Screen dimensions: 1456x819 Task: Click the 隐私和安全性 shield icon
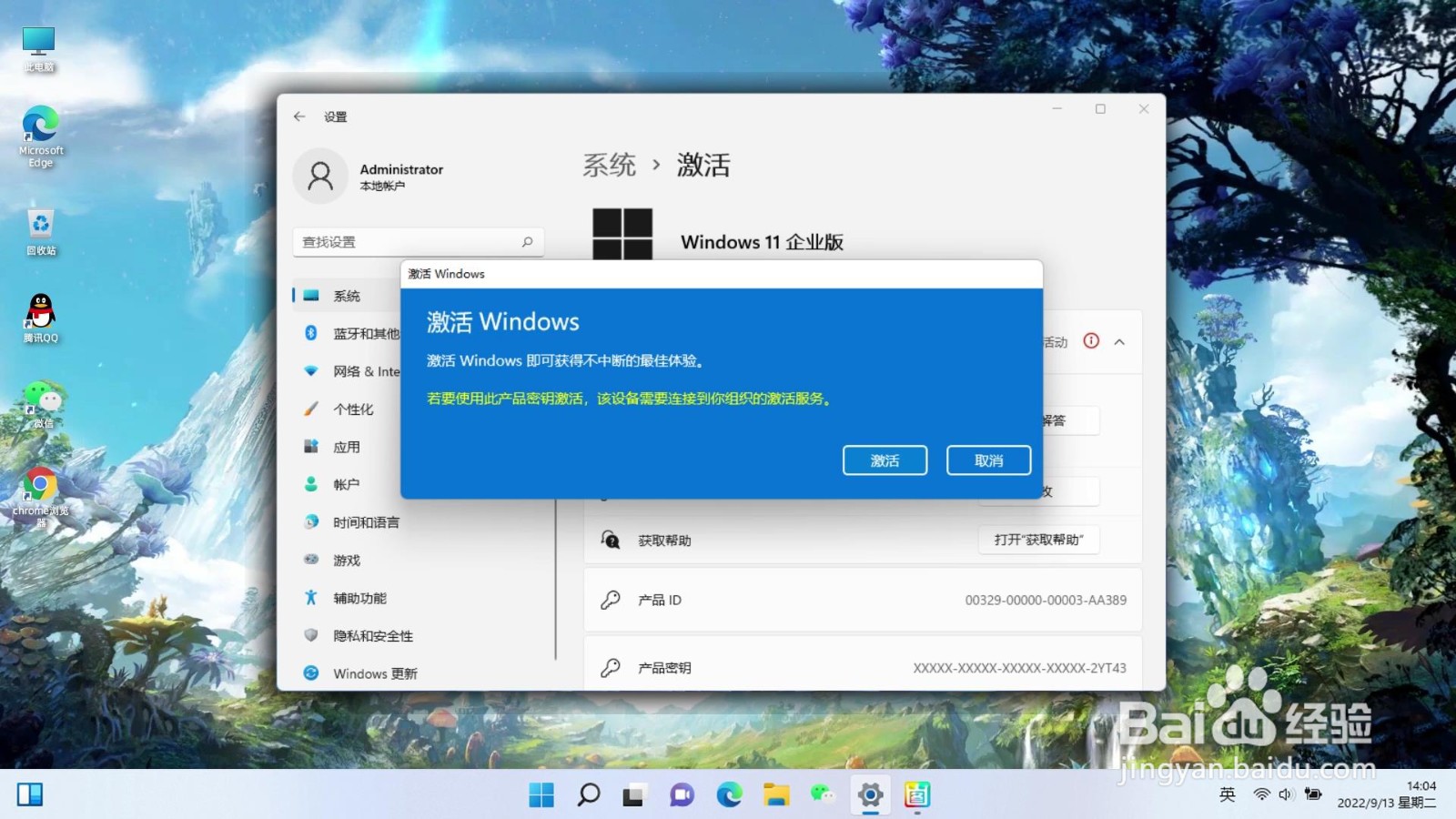[x=311, y=635]
